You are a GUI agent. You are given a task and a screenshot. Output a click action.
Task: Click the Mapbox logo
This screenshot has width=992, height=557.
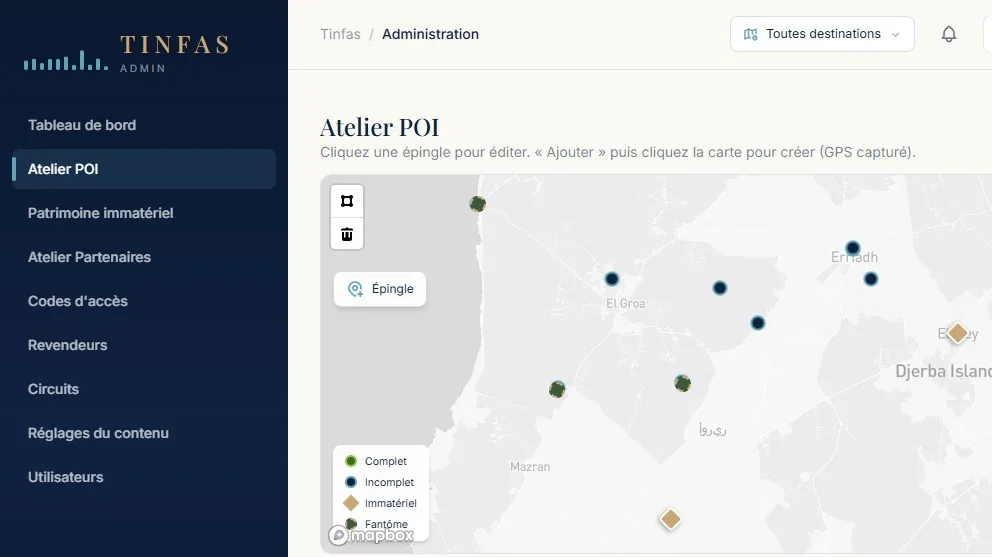pyautogui.click(x=371, y=535)
